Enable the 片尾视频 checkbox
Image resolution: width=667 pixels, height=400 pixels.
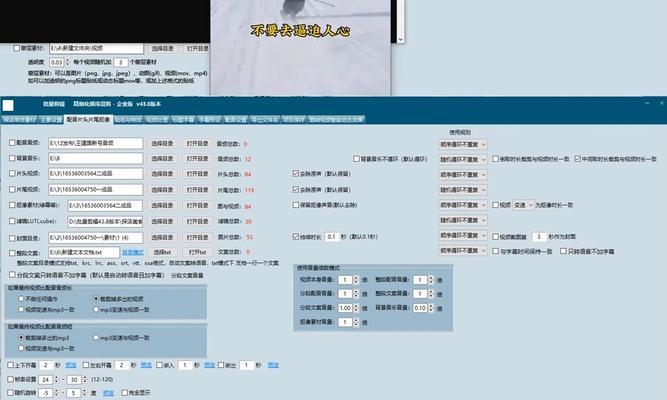[x=12, y=189]
